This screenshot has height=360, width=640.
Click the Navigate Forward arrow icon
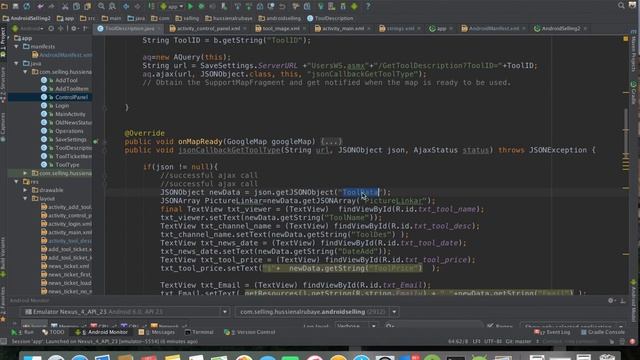137,6
